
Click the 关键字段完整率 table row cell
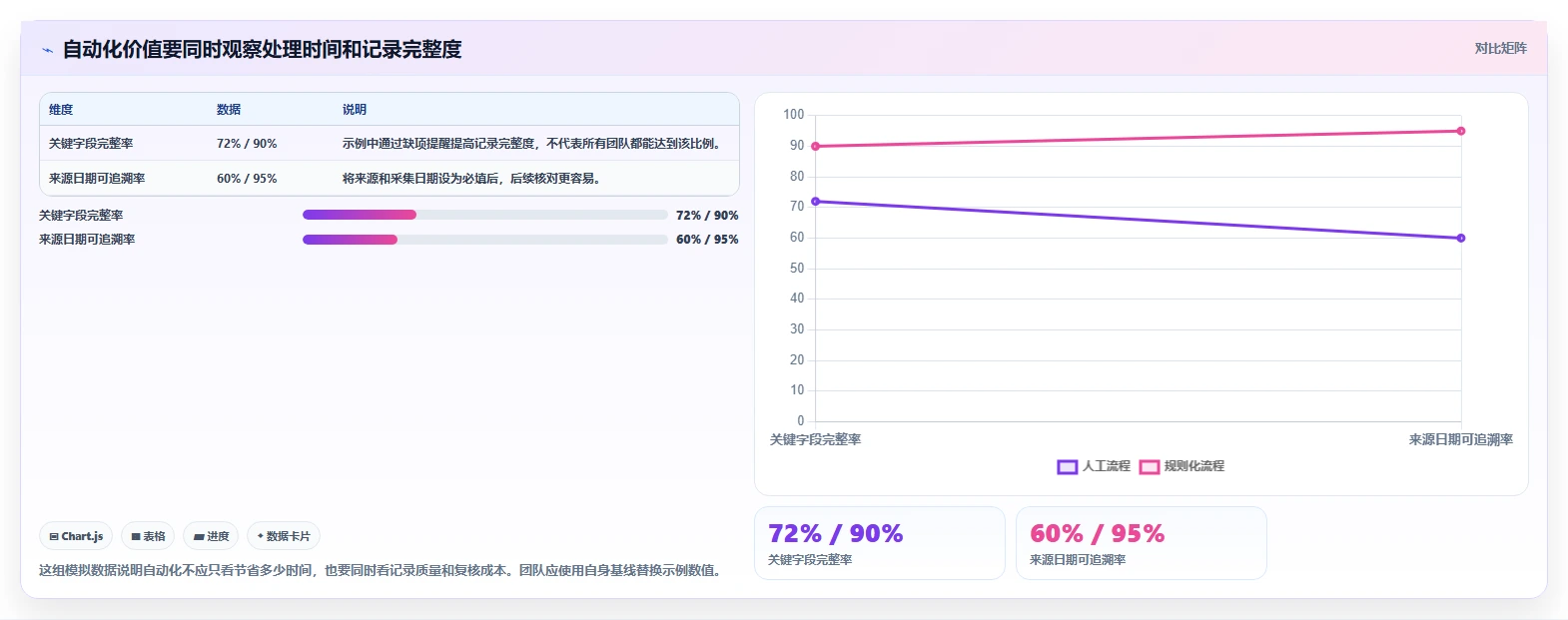tap(91, 144)
